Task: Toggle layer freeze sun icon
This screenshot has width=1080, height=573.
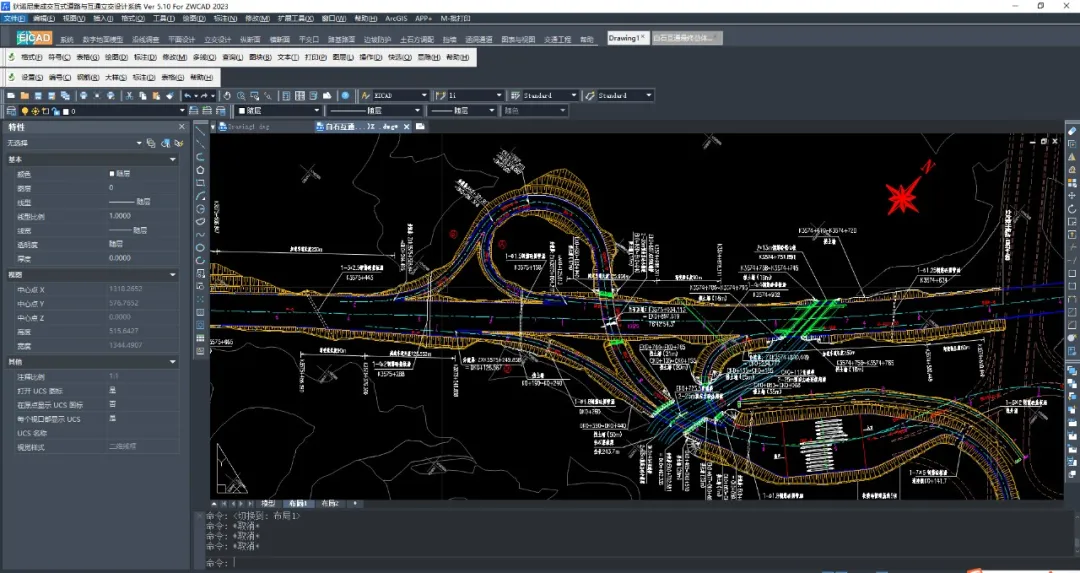Action: pos(36,111)
